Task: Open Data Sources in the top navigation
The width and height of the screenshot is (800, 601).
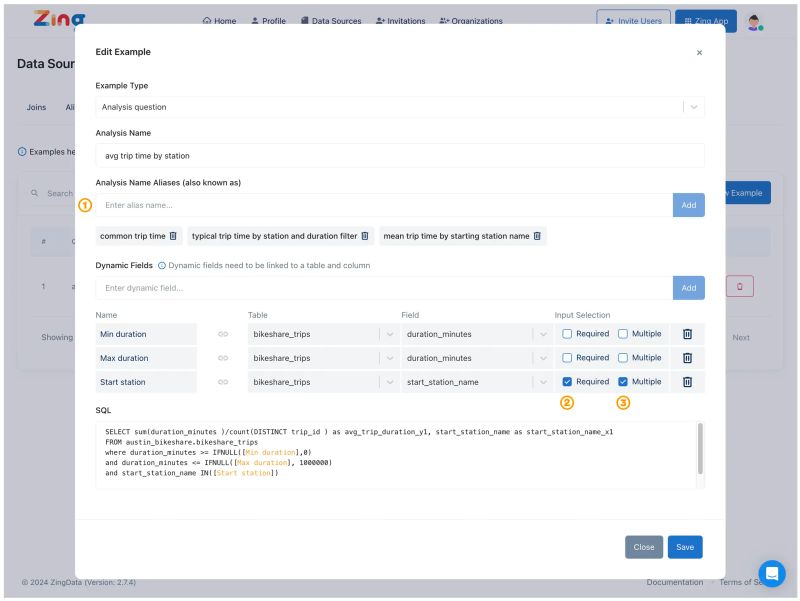Action: click(331, 21)
